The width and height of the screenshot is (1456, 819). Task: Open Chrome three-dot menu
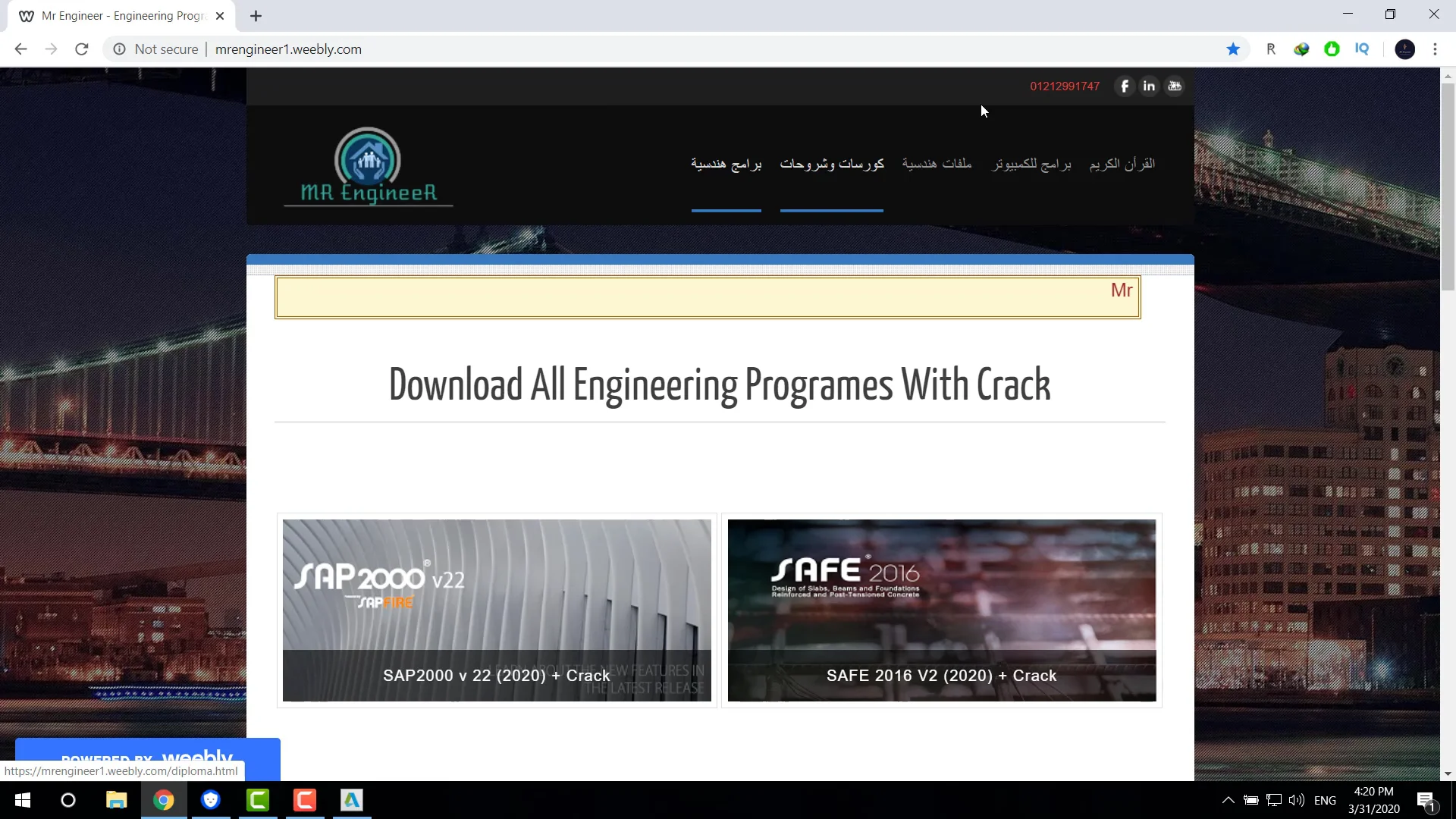(1435, 49)
